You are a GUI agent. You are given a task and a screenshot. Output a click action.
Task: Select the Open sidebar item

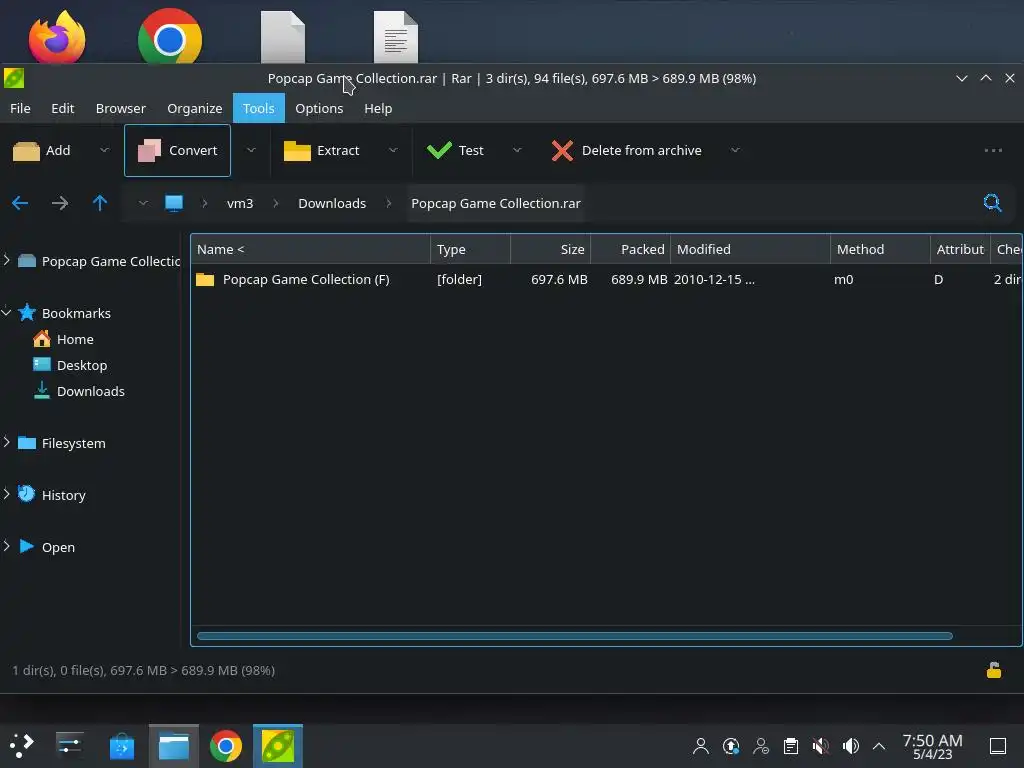coord(46,547)
